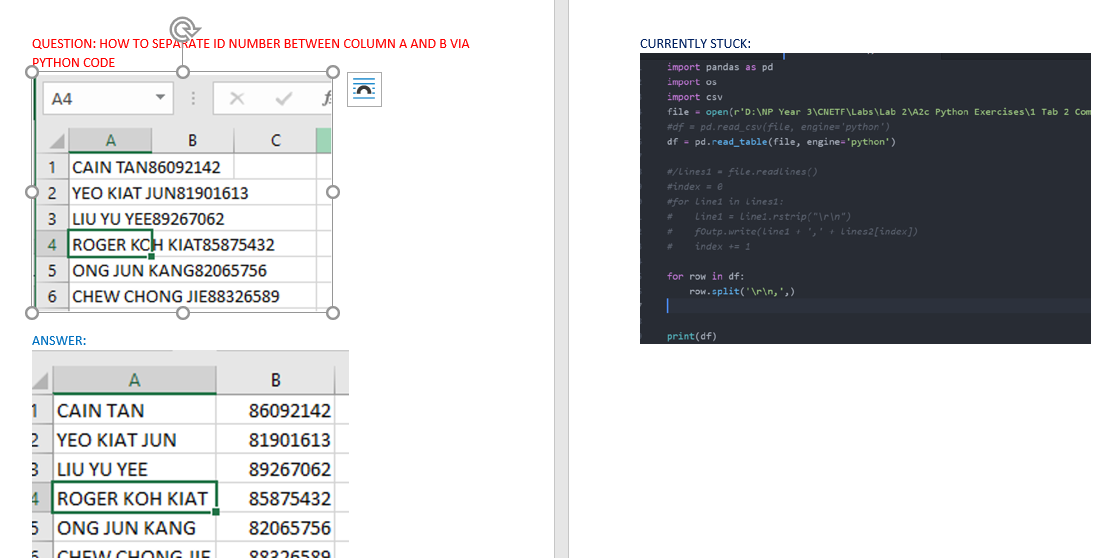Click the code line df = pd.read_table
The width and height of the screenshot is (1109, 558).
(x=781, y=141)
